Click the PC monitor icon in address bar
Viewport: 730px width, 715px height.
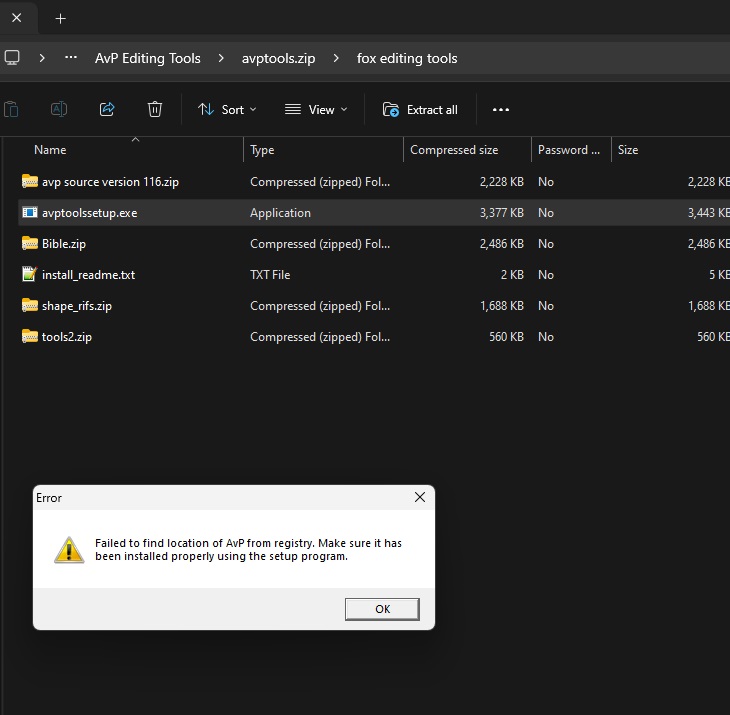coord(12,58)
